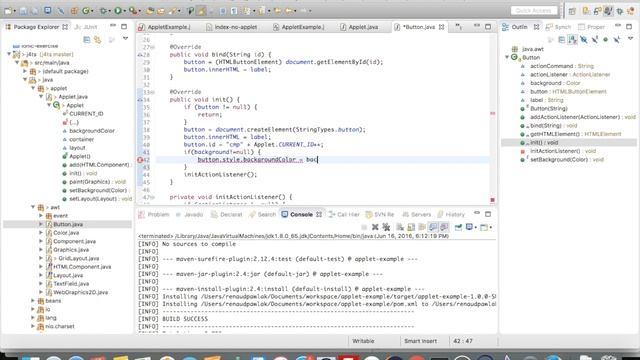Collapse the src/main/java folder node
The height and width of the screenshot is (360, 640).
17,62
